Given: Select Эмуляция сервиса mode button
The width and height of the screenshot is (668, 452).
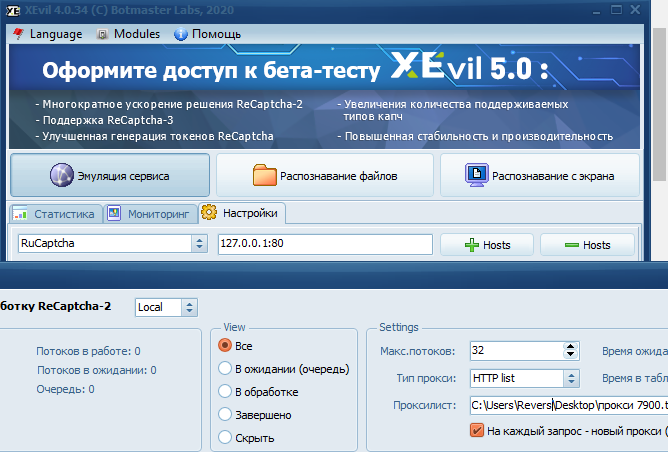Looking at the screenshot, I should pyautogui.click(x=110, y=175).
